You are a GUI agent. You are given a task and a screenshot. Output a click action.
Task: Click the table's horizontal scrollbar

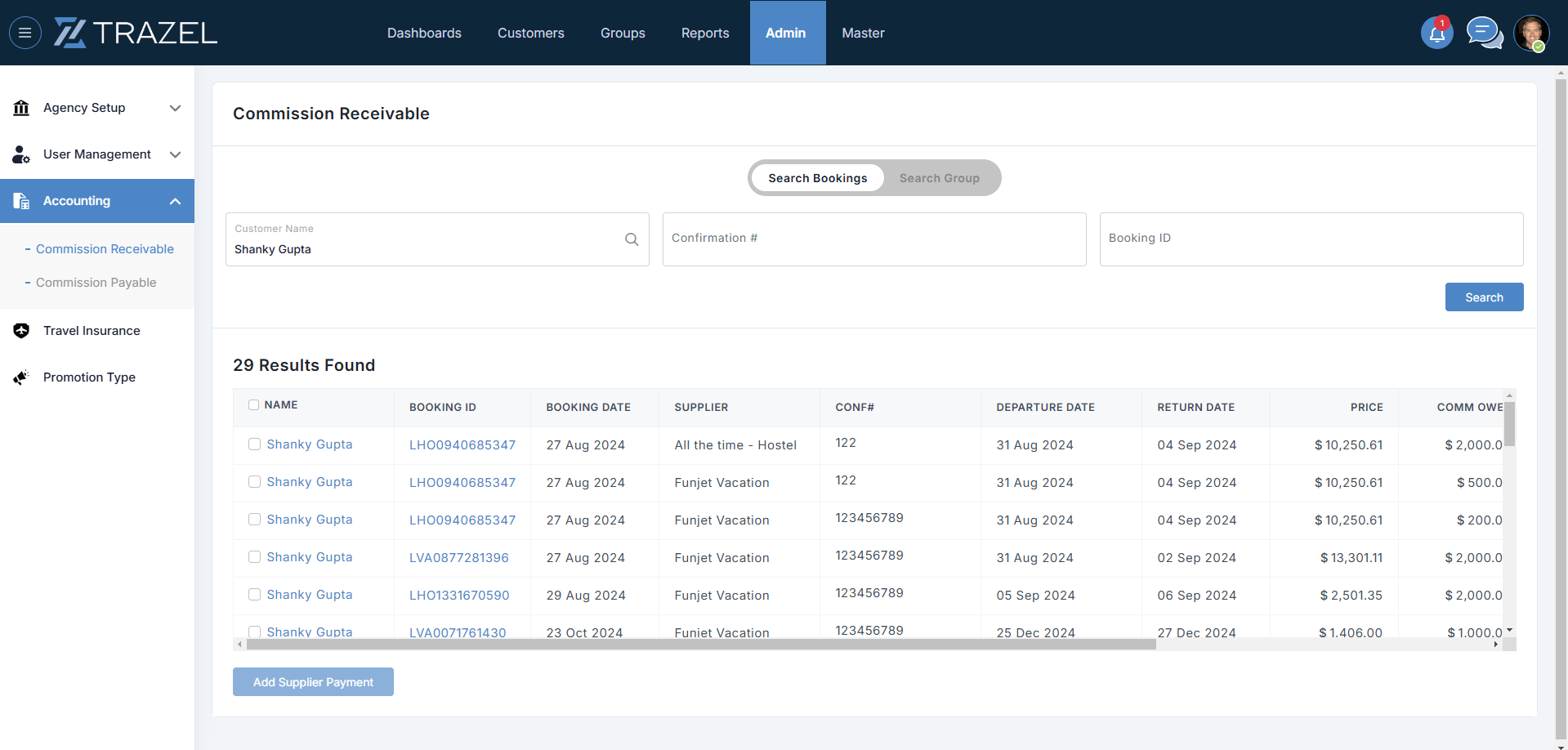[701, 645]
